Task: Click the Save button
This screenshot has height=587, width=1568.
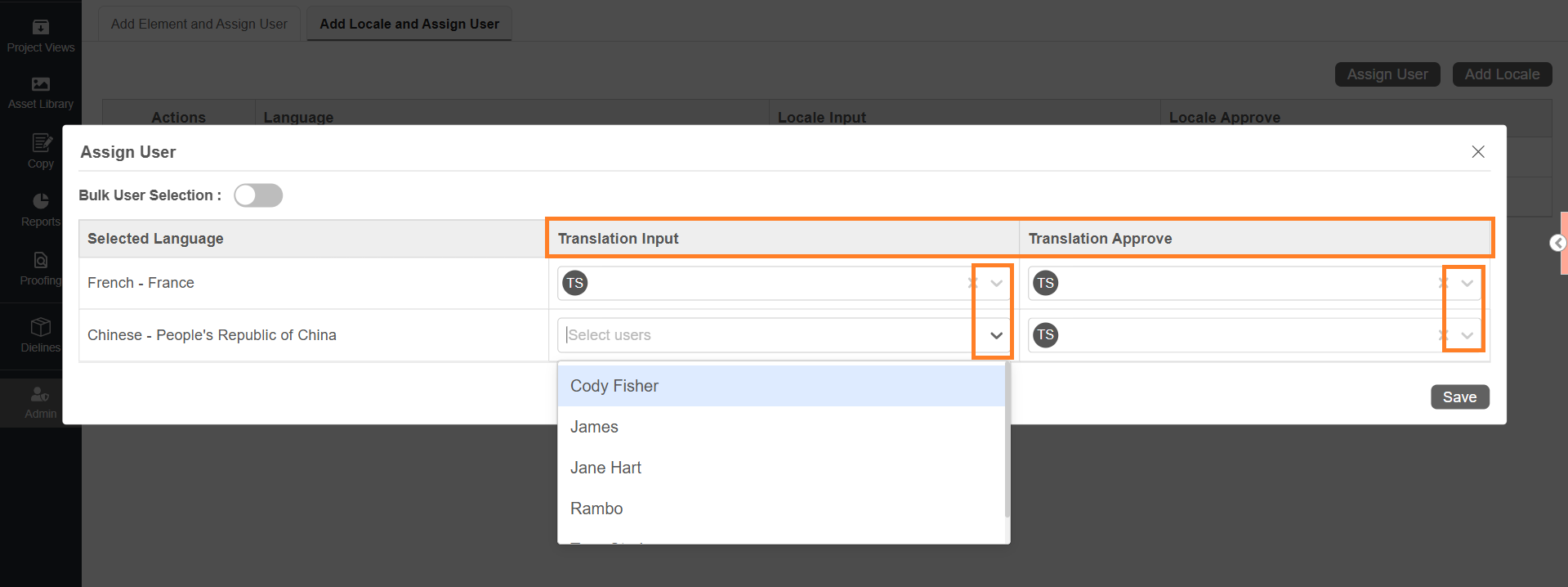Action: point(1459,397)
